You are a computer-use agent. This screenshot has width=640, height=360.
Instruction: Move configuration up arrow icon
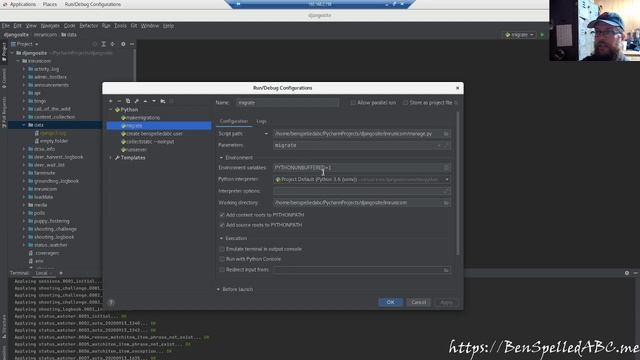point(145,101)
